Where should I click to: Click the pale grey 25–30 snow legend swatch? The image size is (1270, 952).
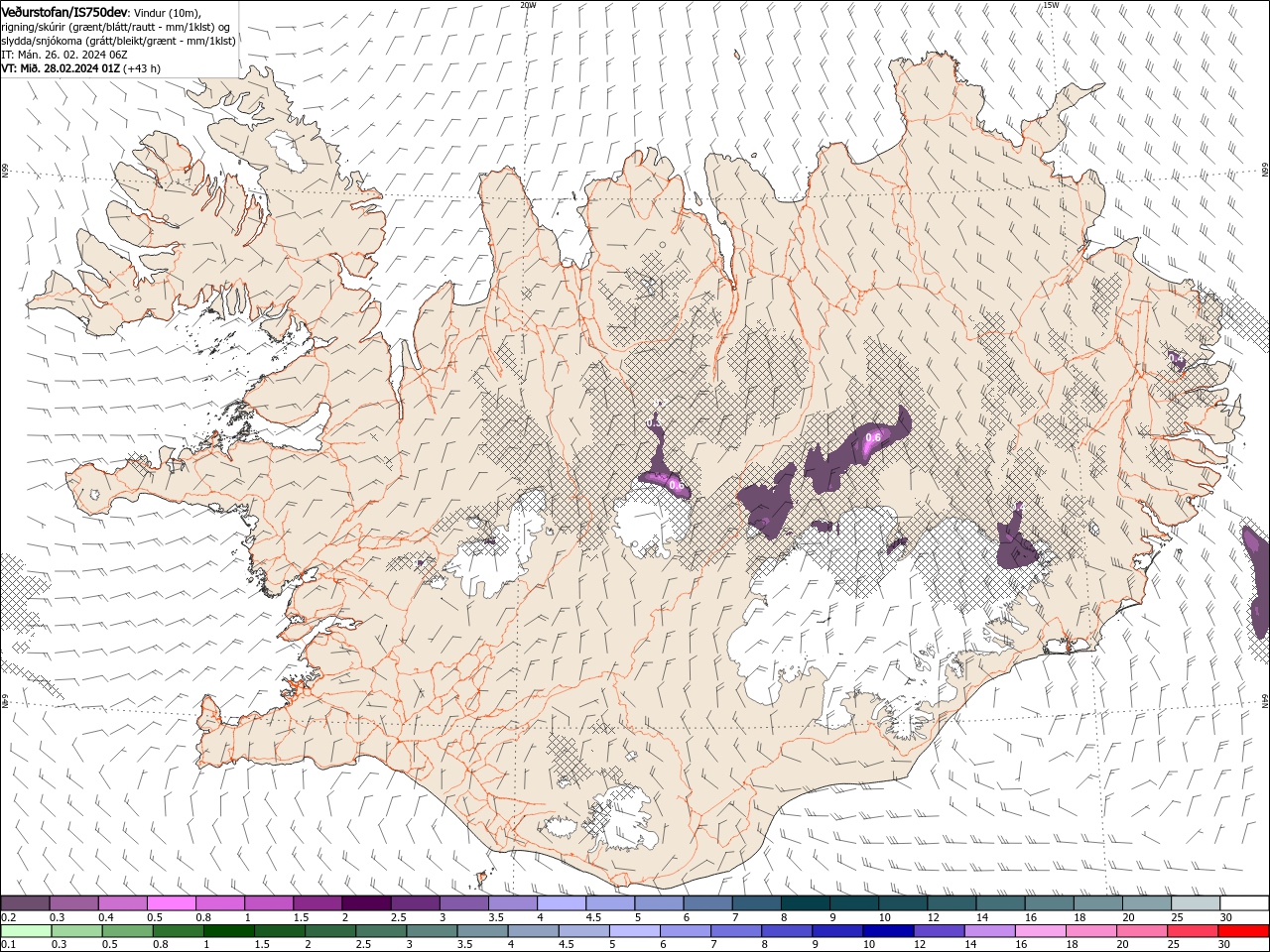click(1196, 903)
